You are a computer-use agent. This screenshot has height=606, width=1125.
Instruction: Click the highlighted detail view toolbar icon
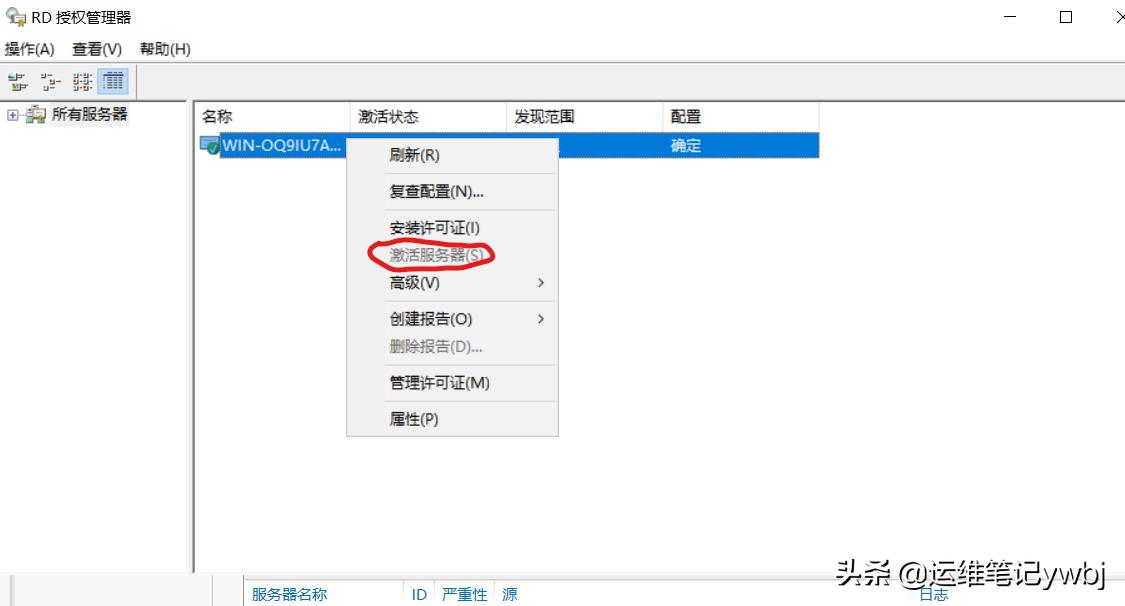point(112,80)
